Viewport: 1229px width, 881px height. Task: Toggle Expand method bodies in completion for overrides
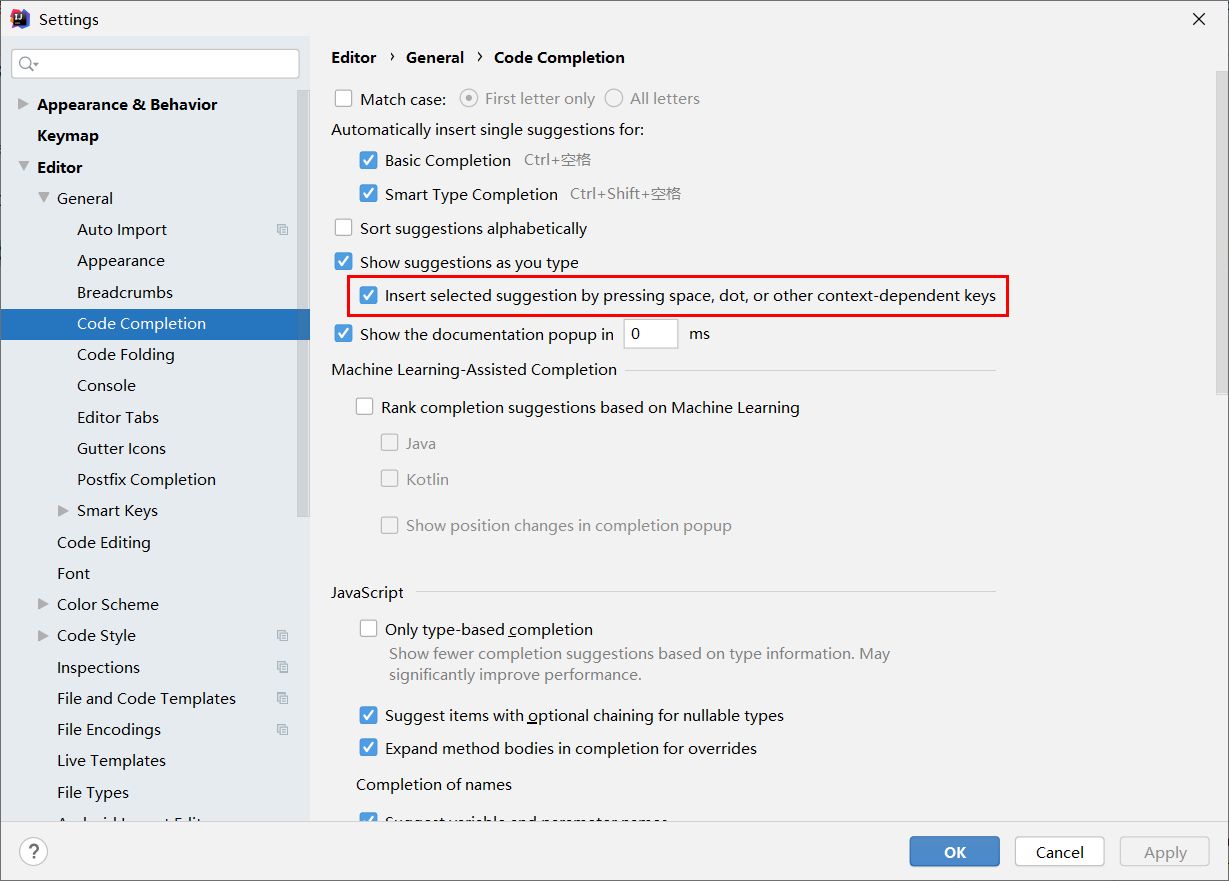coord(369,748)
